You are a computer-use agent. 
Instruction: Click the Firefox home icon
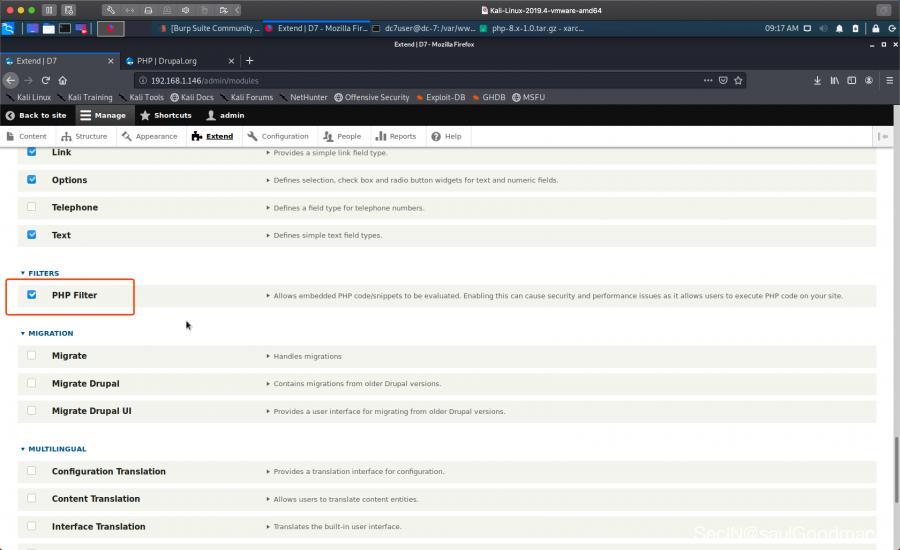tap(62, 80)
